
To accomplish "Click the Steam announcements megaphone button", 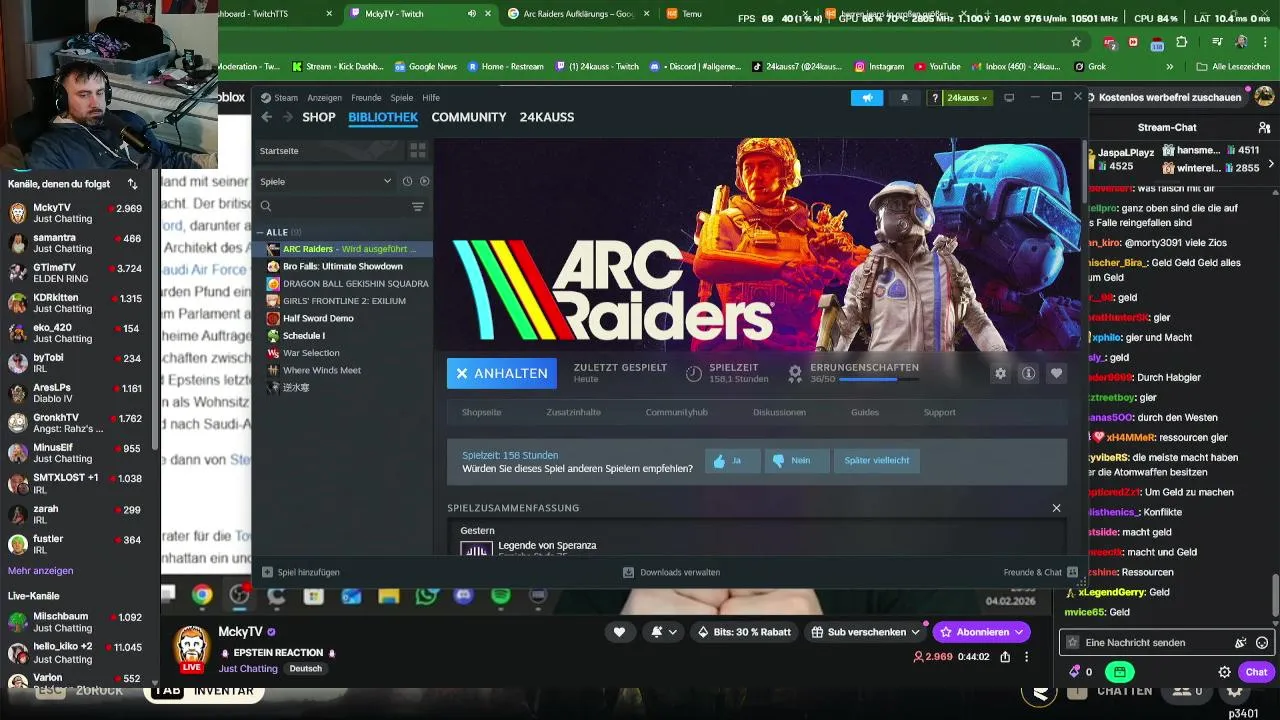I will 867,97.
